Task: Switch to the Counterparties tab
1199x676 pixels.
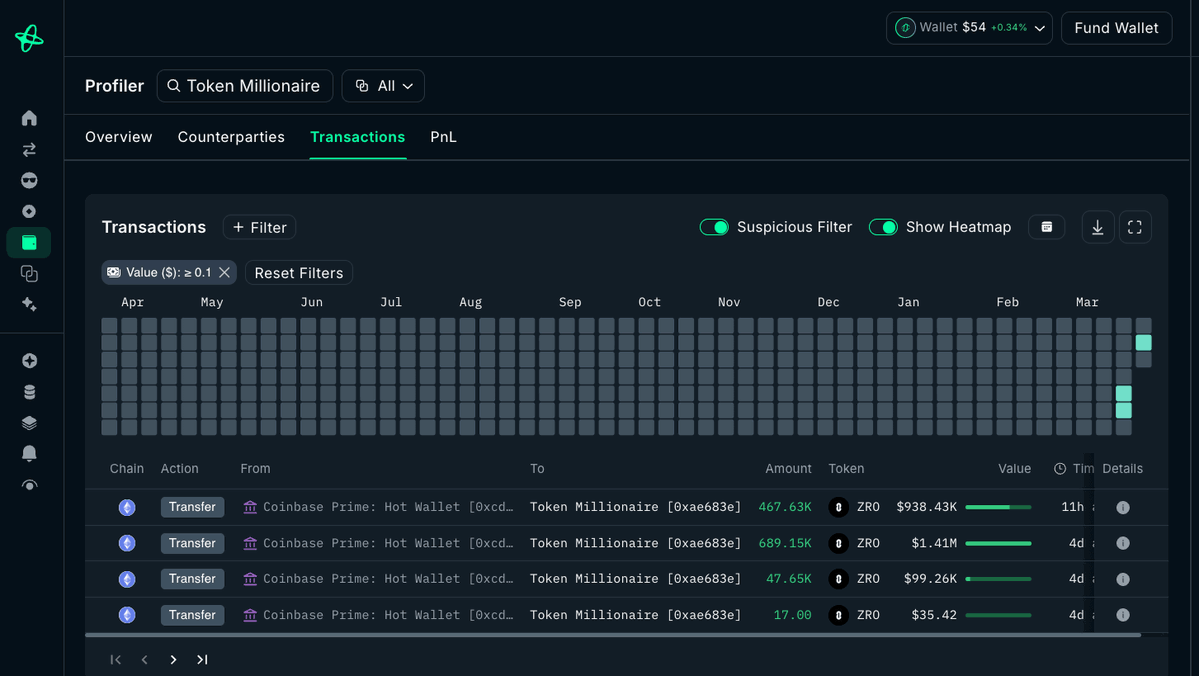Action: (231, 137)
